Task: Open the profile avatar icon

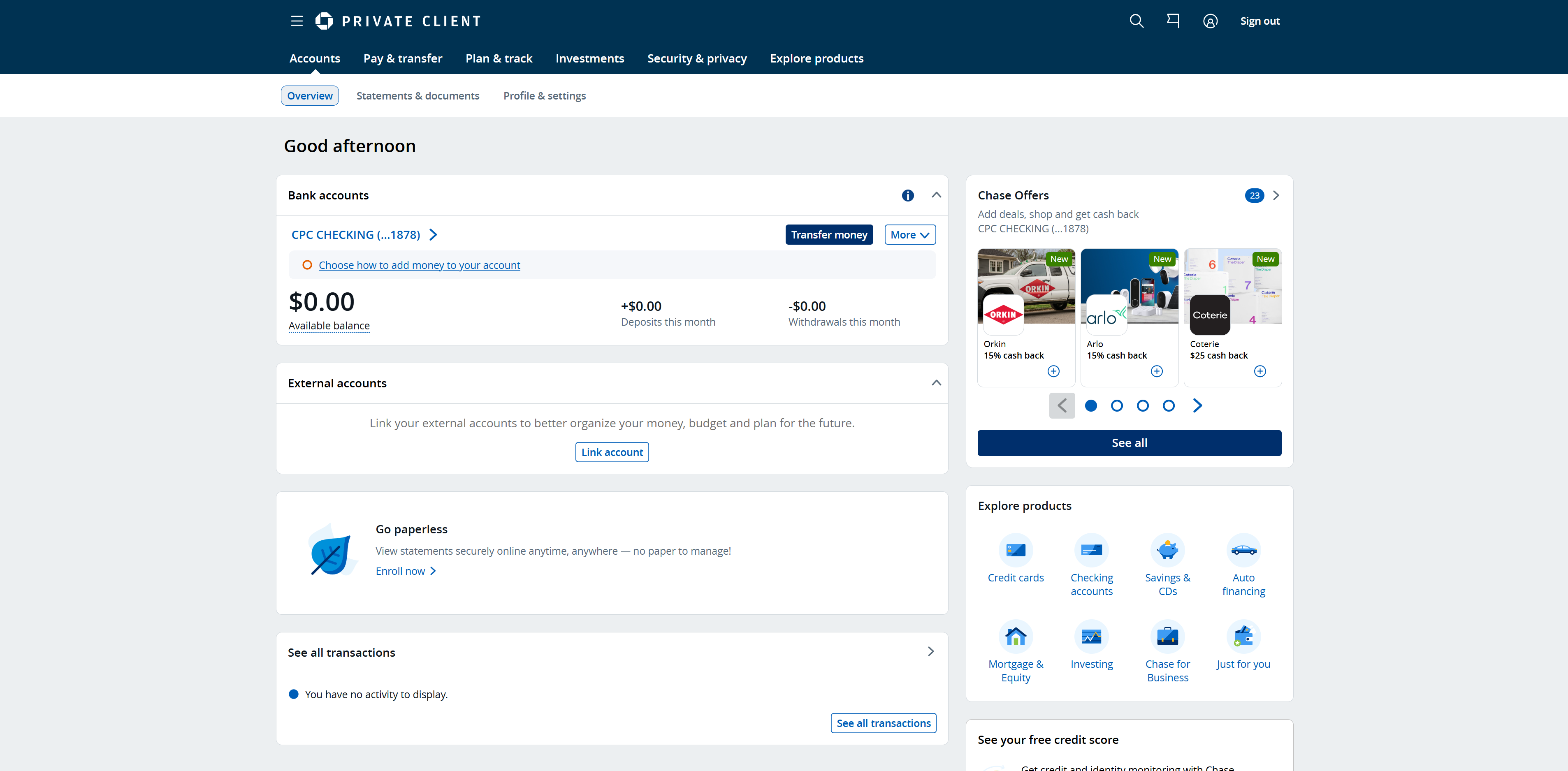Action: coord(1210,21)
